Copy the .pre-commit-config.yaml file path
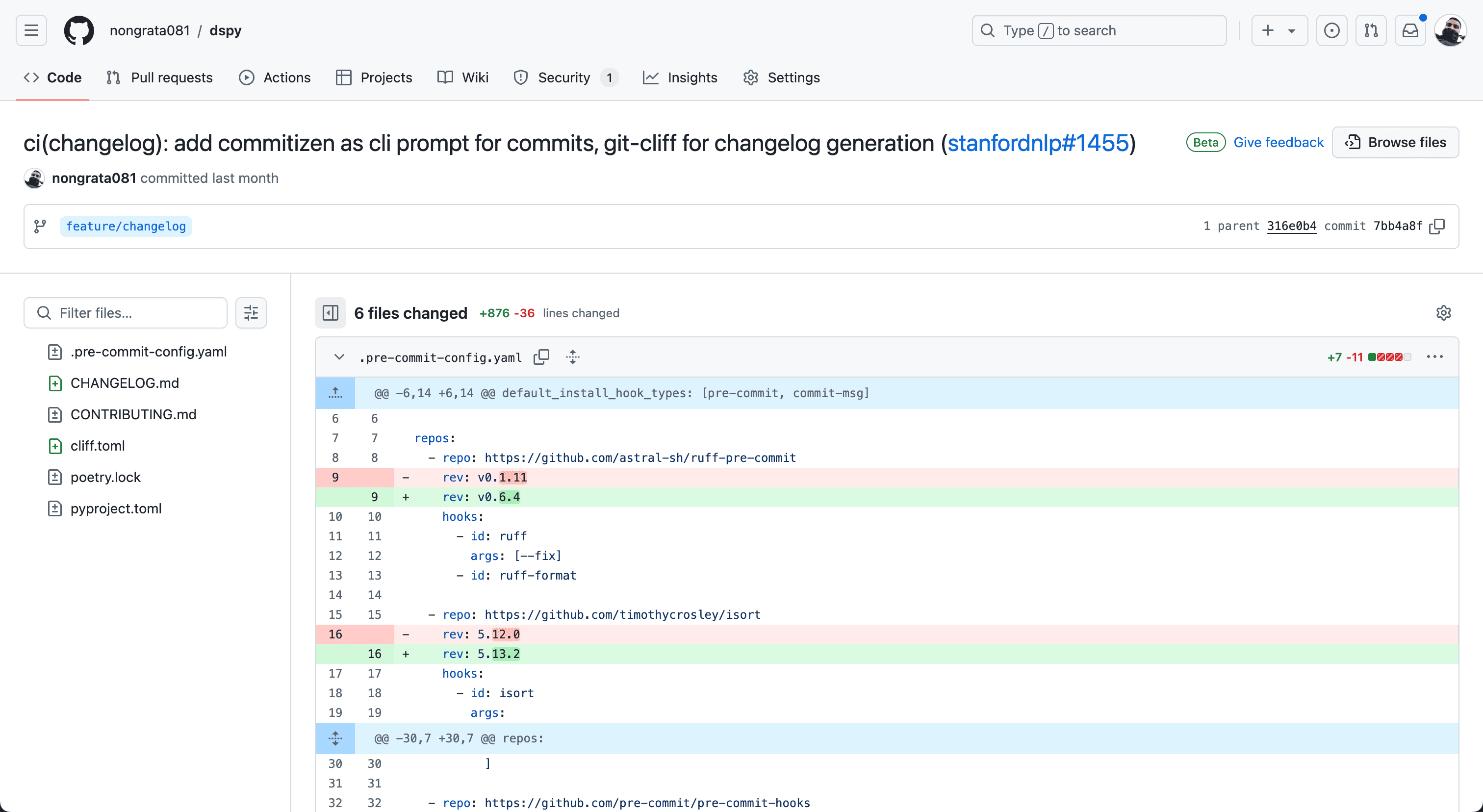This screenshot has height=812, width=1483. pos(541,357)
